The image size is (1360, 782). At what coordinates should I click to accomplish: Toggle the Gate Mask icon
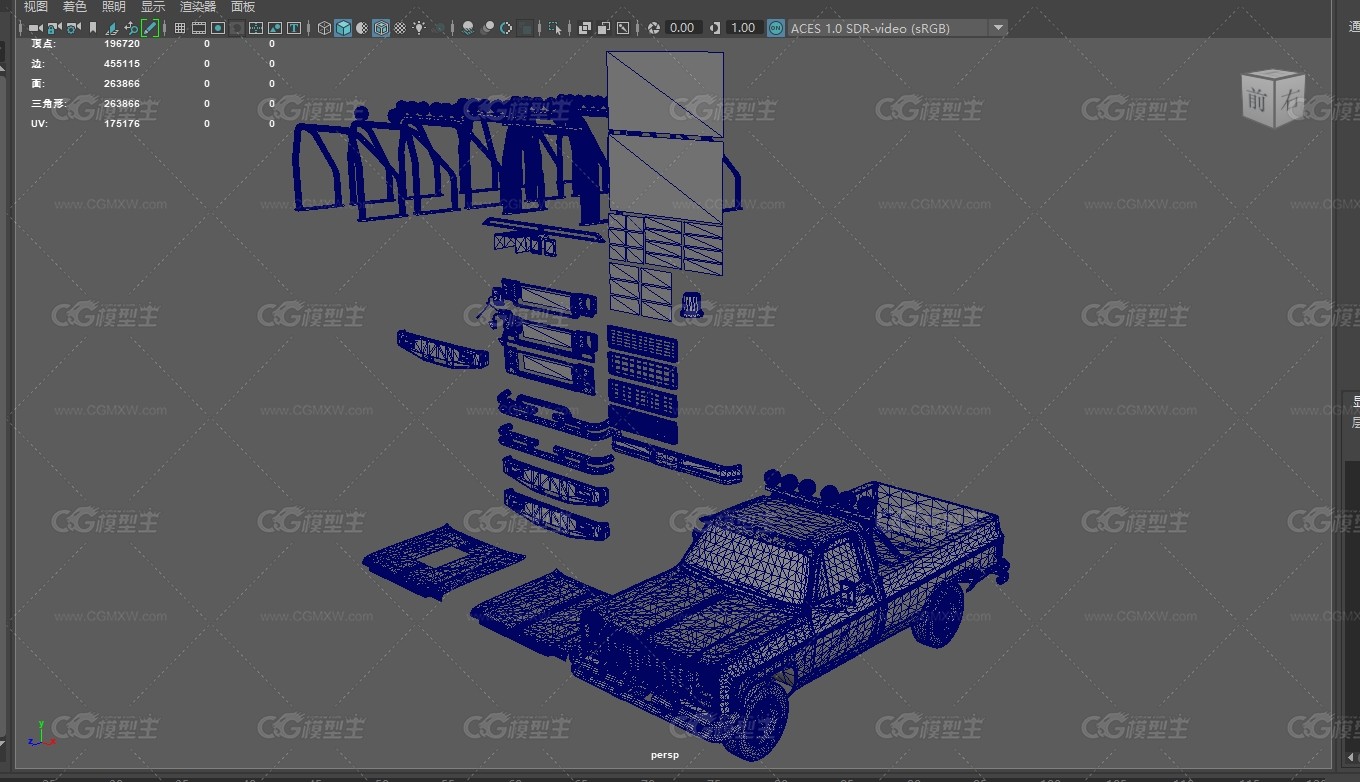237,28
